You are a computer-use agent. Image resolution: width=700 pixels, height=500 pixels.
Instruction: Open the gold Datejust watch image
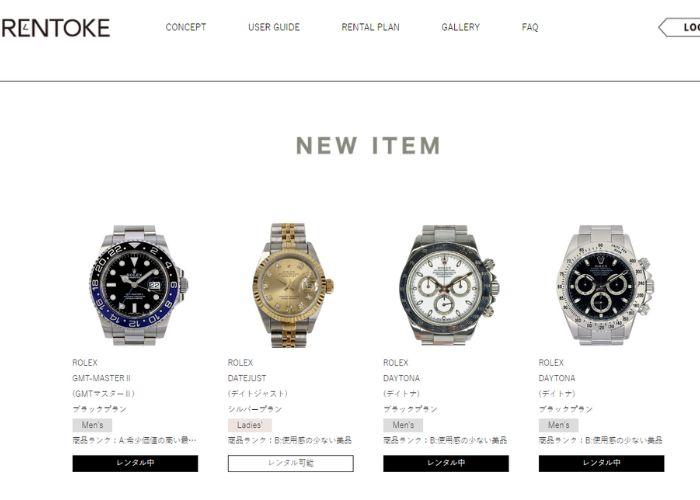click(291, 285)
